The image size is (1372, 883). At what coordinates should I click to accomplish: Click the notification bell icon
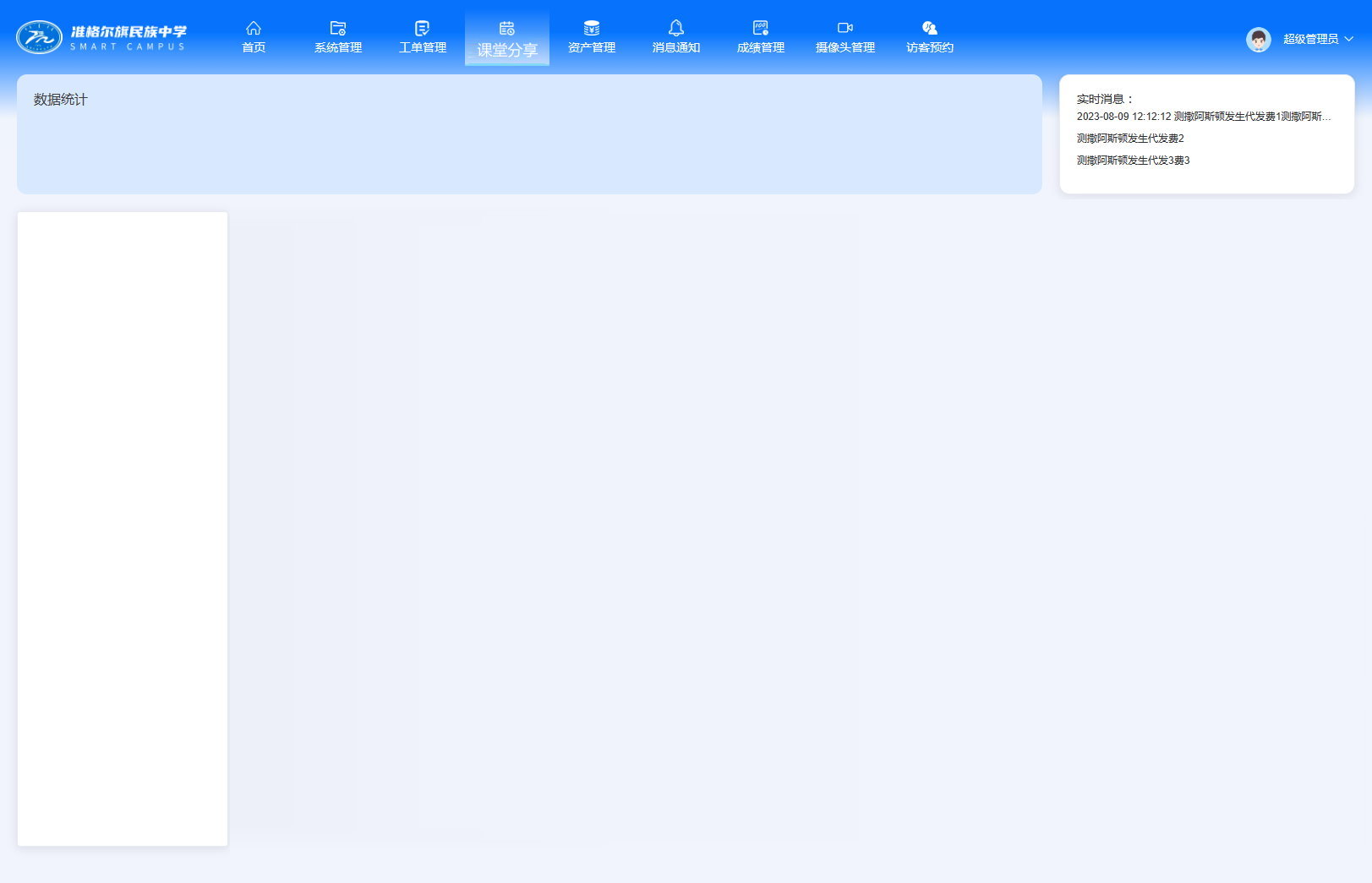click(x=676, y=28)
